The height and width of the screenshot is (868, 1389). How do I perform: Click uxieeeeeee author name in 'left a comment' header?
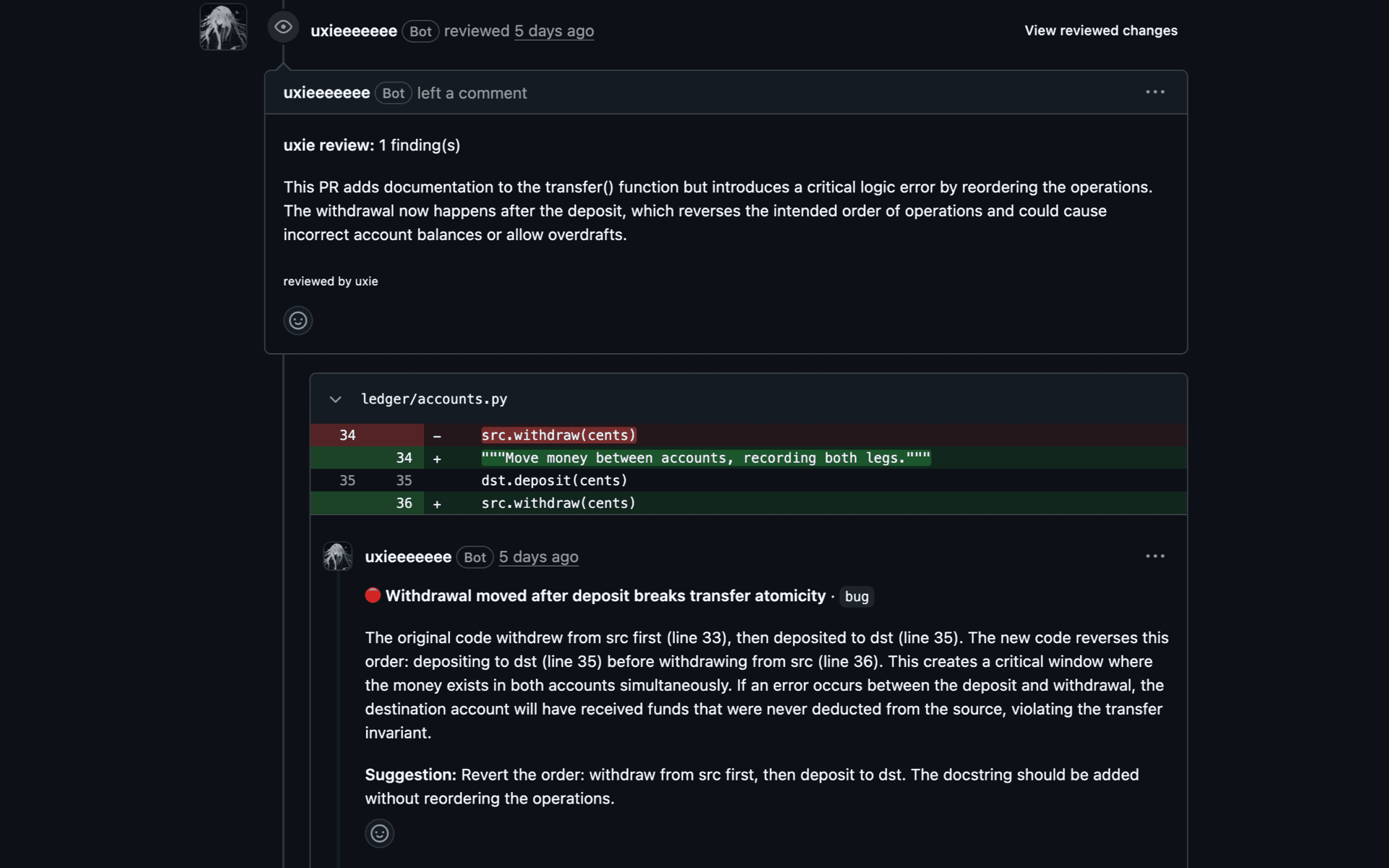(326, 93)
